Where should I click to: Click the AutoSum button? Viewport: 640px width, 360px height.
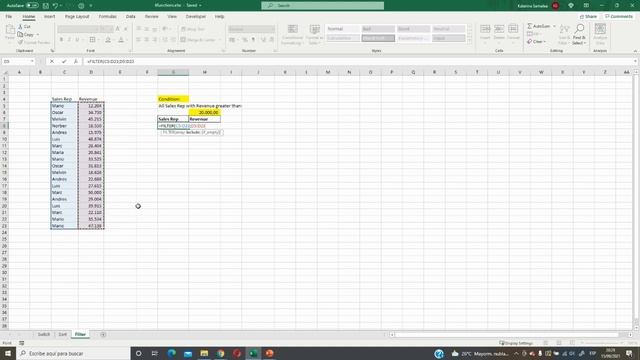tap(539, 26)
